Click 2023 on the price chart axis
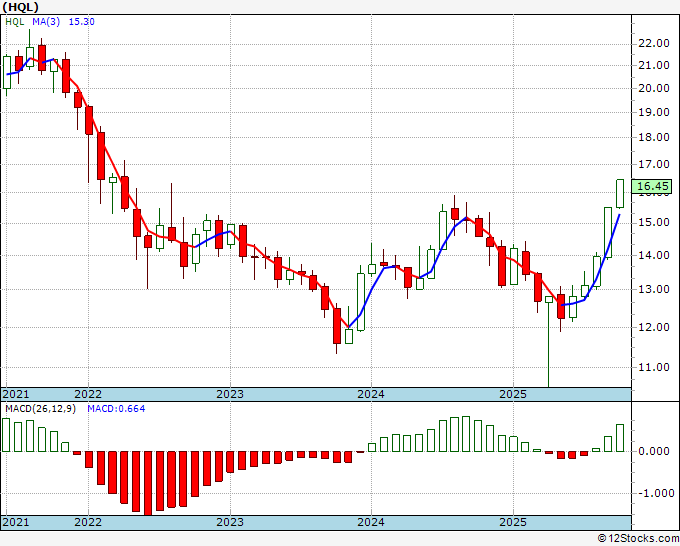 point(230,394)
